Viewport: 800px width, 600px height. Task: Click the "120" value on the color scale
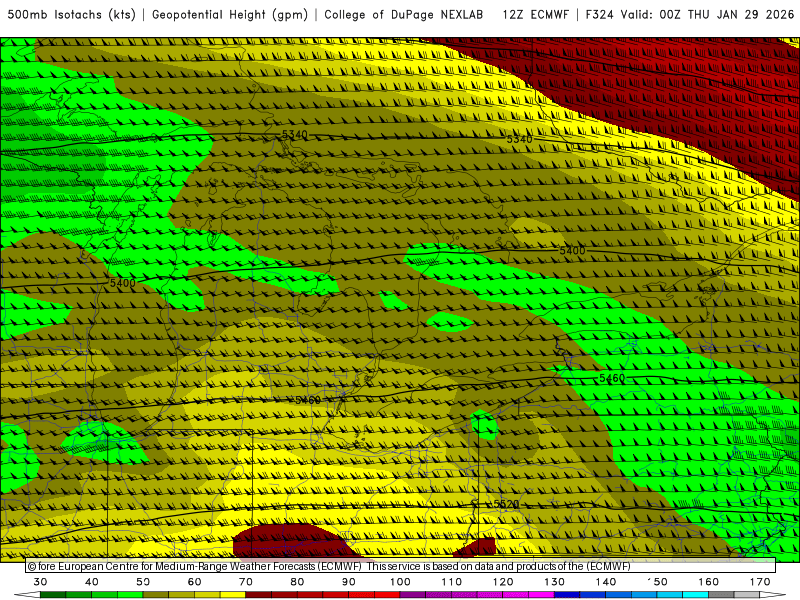(503, 582)
